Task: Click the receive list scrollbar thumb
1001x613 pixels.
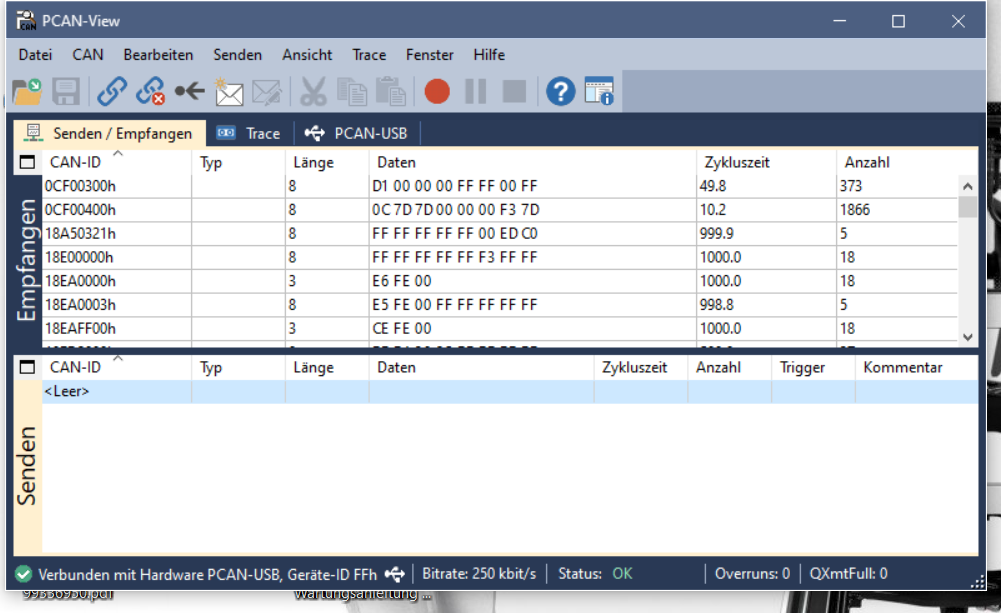Action: coord(968,207)
